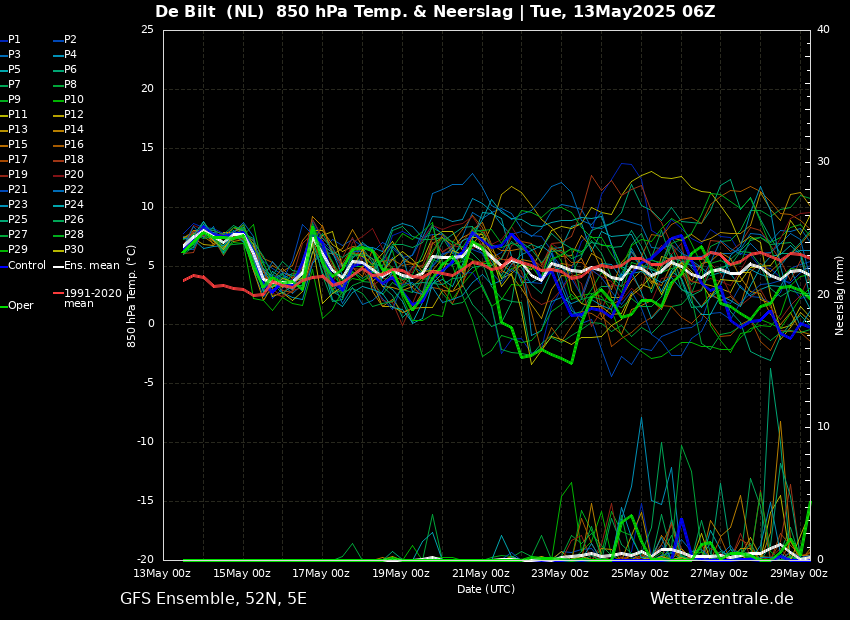Click the 850 hPa Temp. (°C) axis label
850x620 pixels.
click(132, 295)
